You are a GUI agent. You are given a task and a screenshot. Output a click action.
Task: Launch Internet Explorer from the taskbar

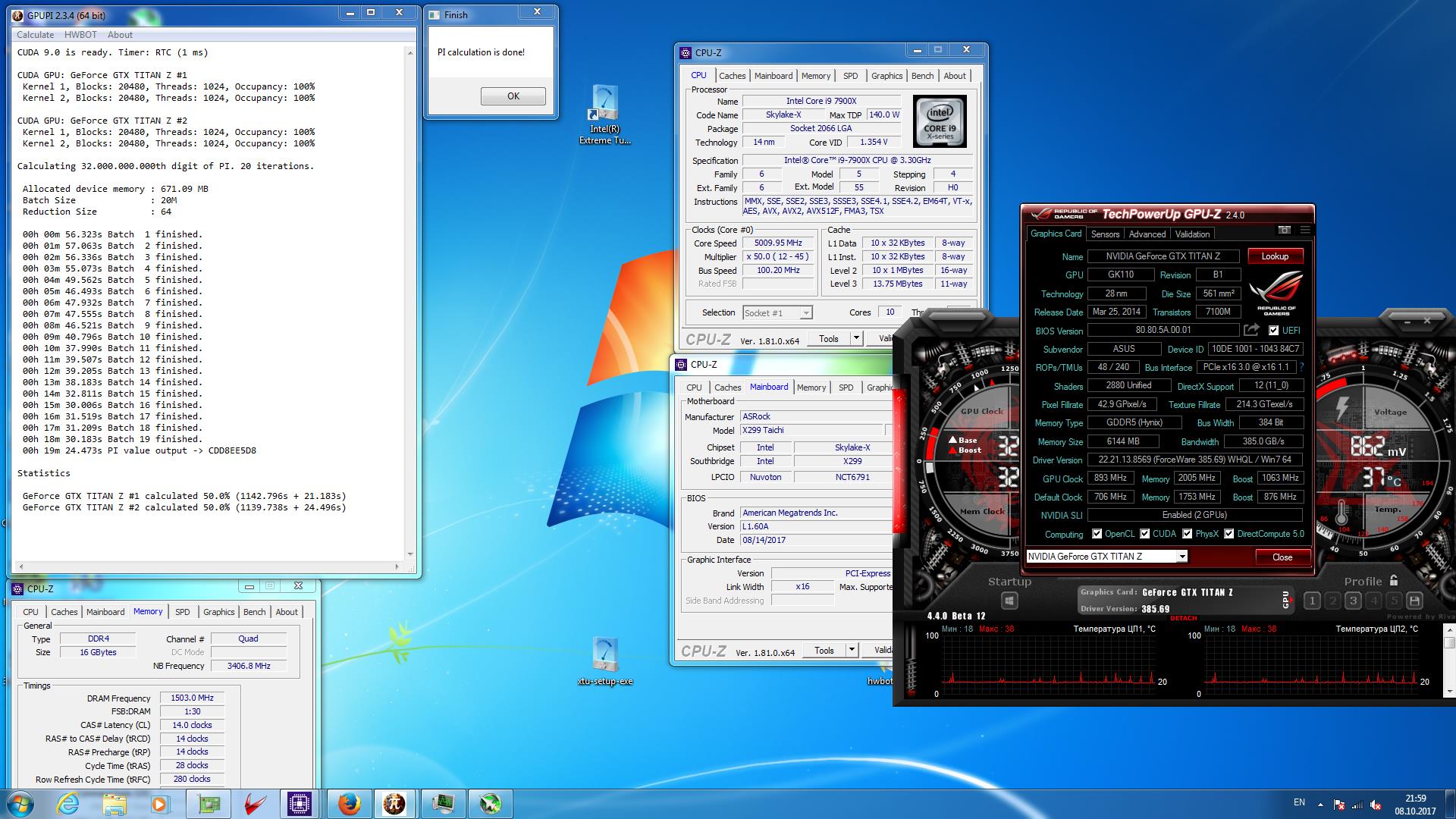68,804
